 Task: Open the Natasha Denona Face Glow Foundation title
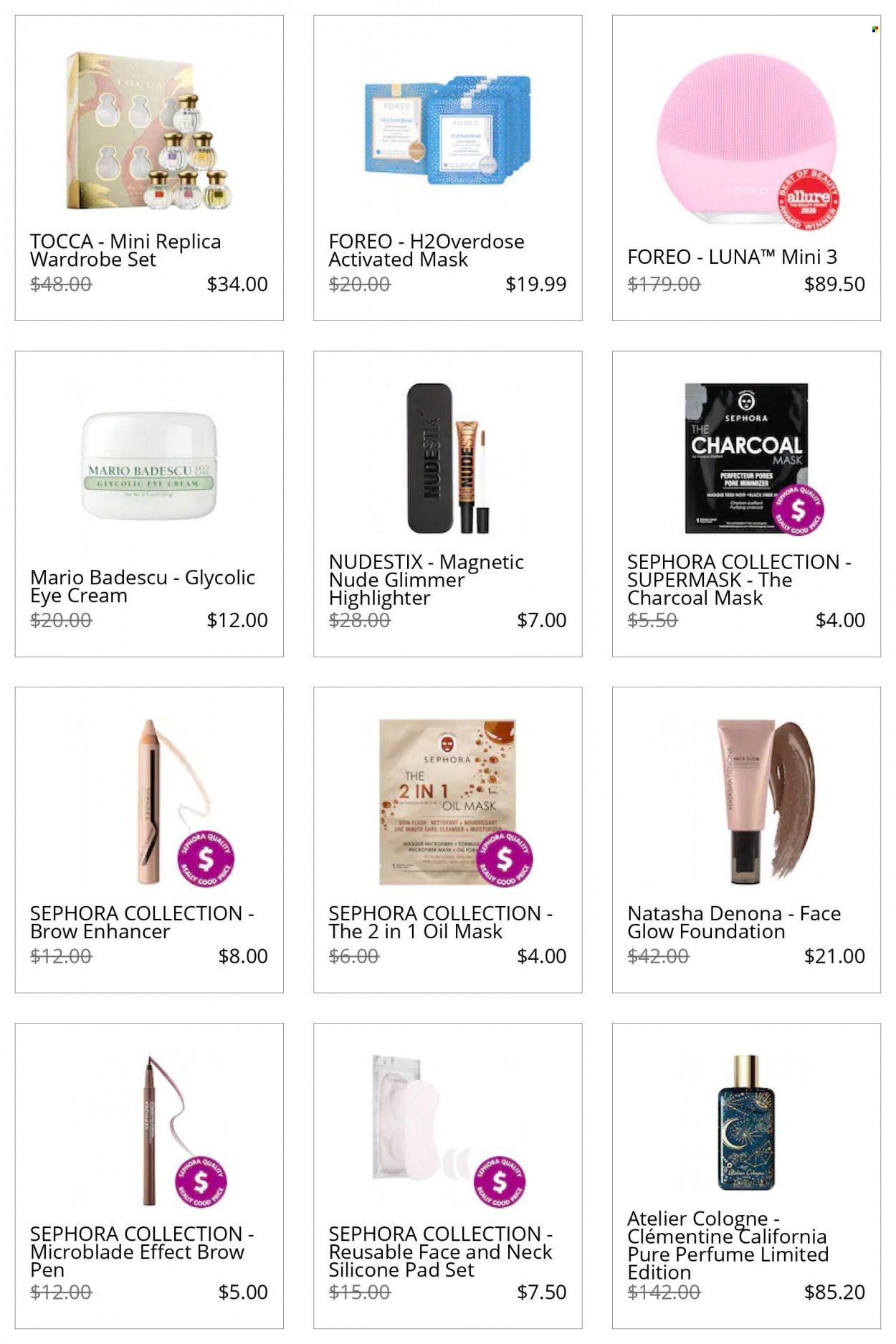[734, 923]
